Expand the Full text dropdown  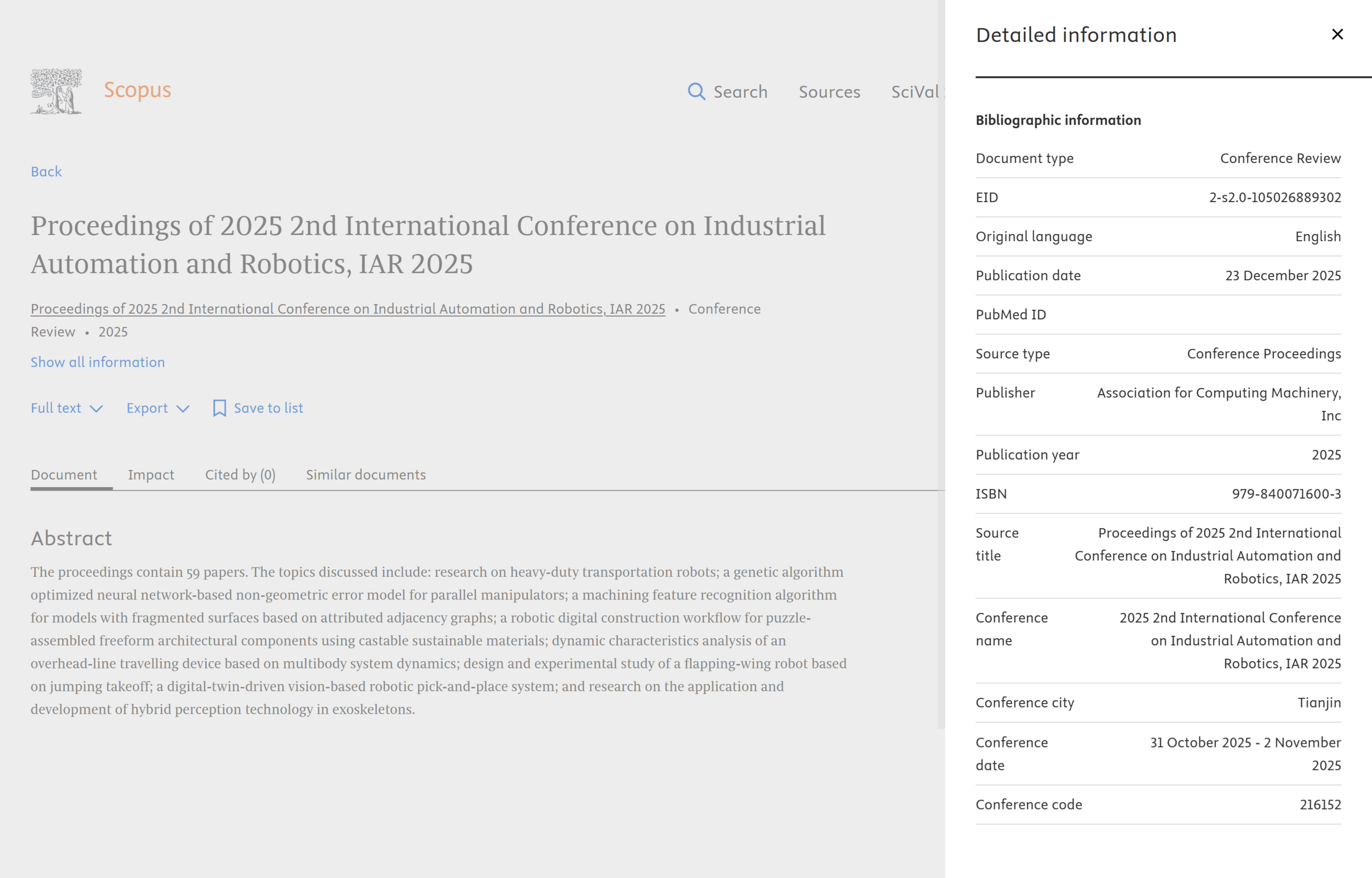point(67,408)
